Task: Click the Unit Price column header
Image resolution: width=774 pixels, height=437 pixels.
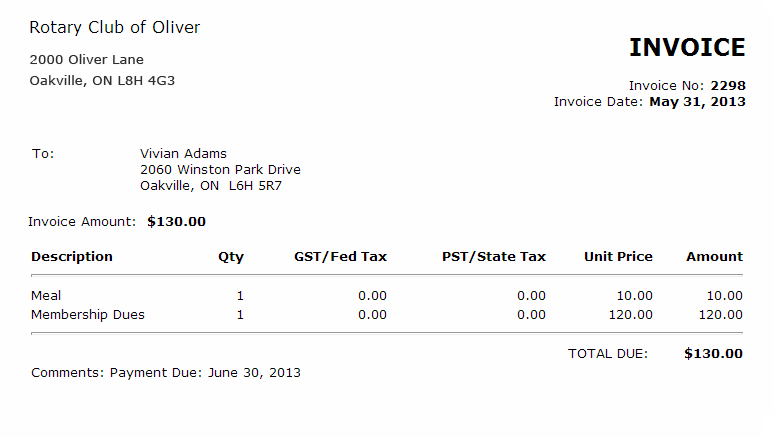Action: [618, 256]
